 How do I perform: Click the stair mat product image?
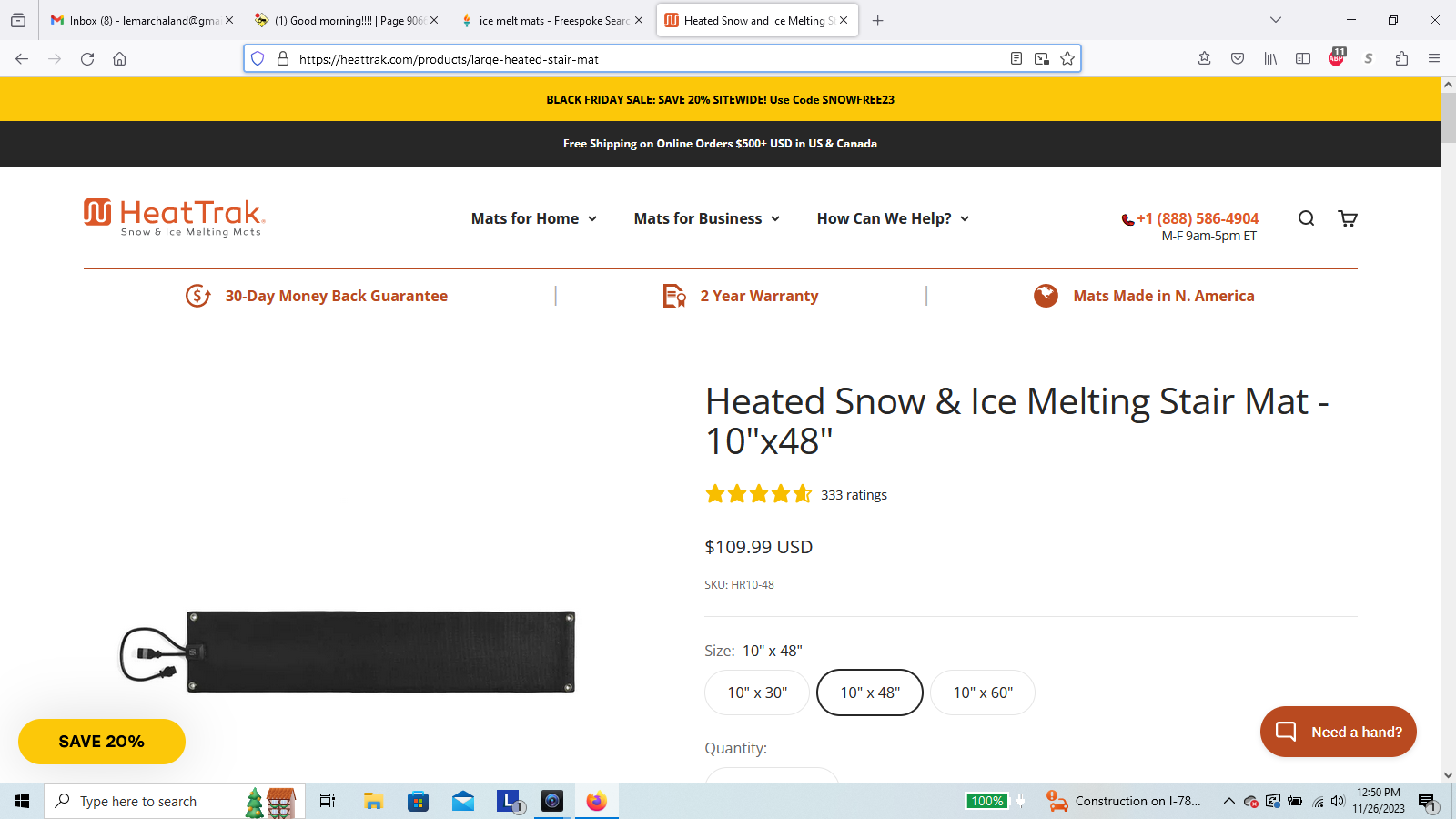(348, 652)
